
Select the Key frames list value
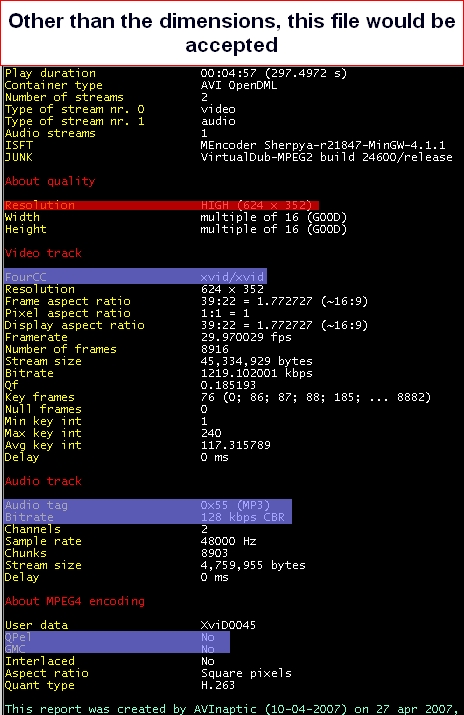point(315,397)
